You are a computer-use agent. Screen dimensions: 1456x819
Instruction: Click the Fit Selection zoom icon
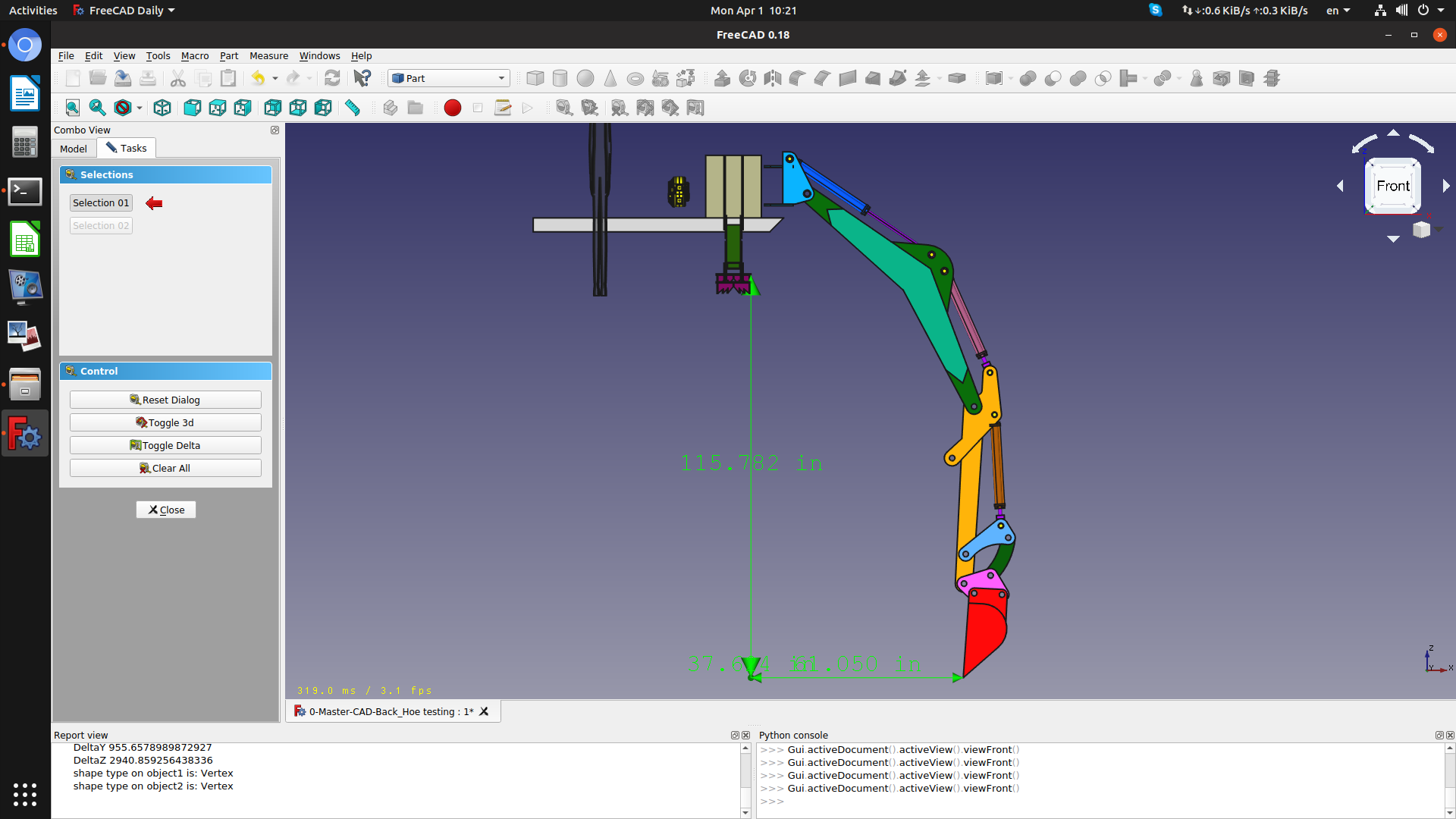pos(97,108)
